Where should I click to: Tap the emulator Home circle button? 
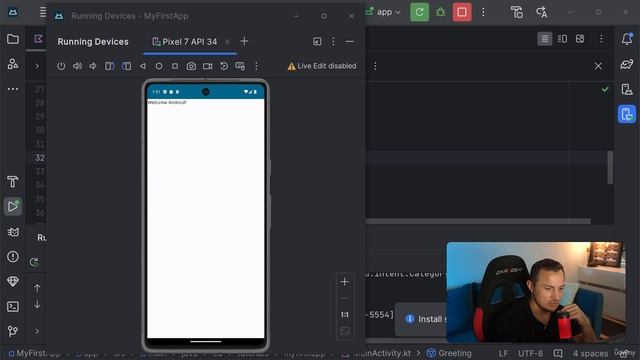coord(159,66)
